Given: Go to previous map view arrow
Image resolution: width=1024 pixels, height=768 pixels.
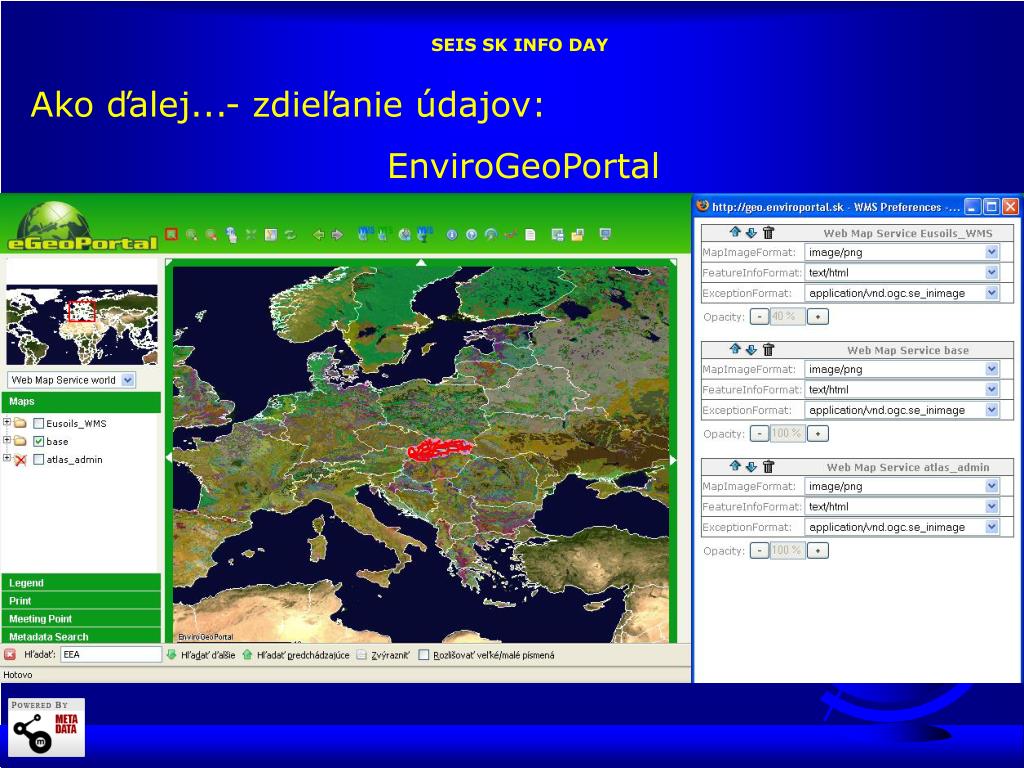Looking at the screenshot, I should click(x=318, y=234).
